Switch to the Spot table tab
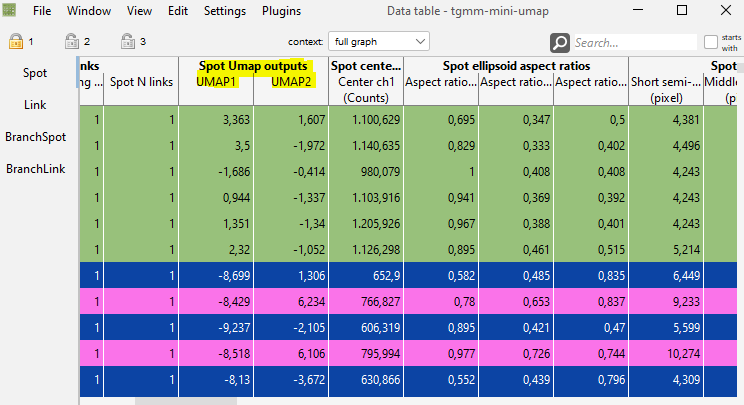Image resolution: width=744 pixels, height=405 pixels. coord(35,73)
